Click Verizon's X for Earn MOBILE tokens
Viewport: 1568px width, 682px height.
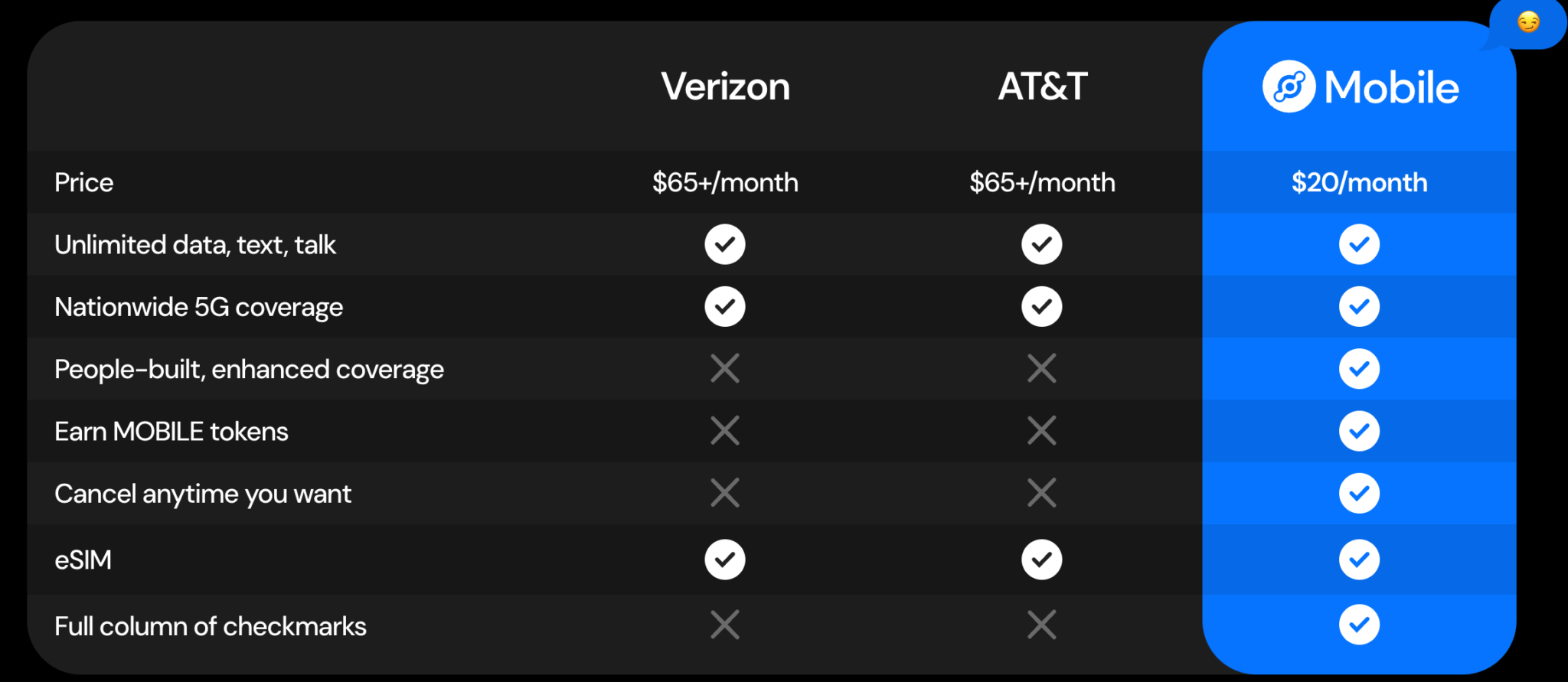point(724,430)
